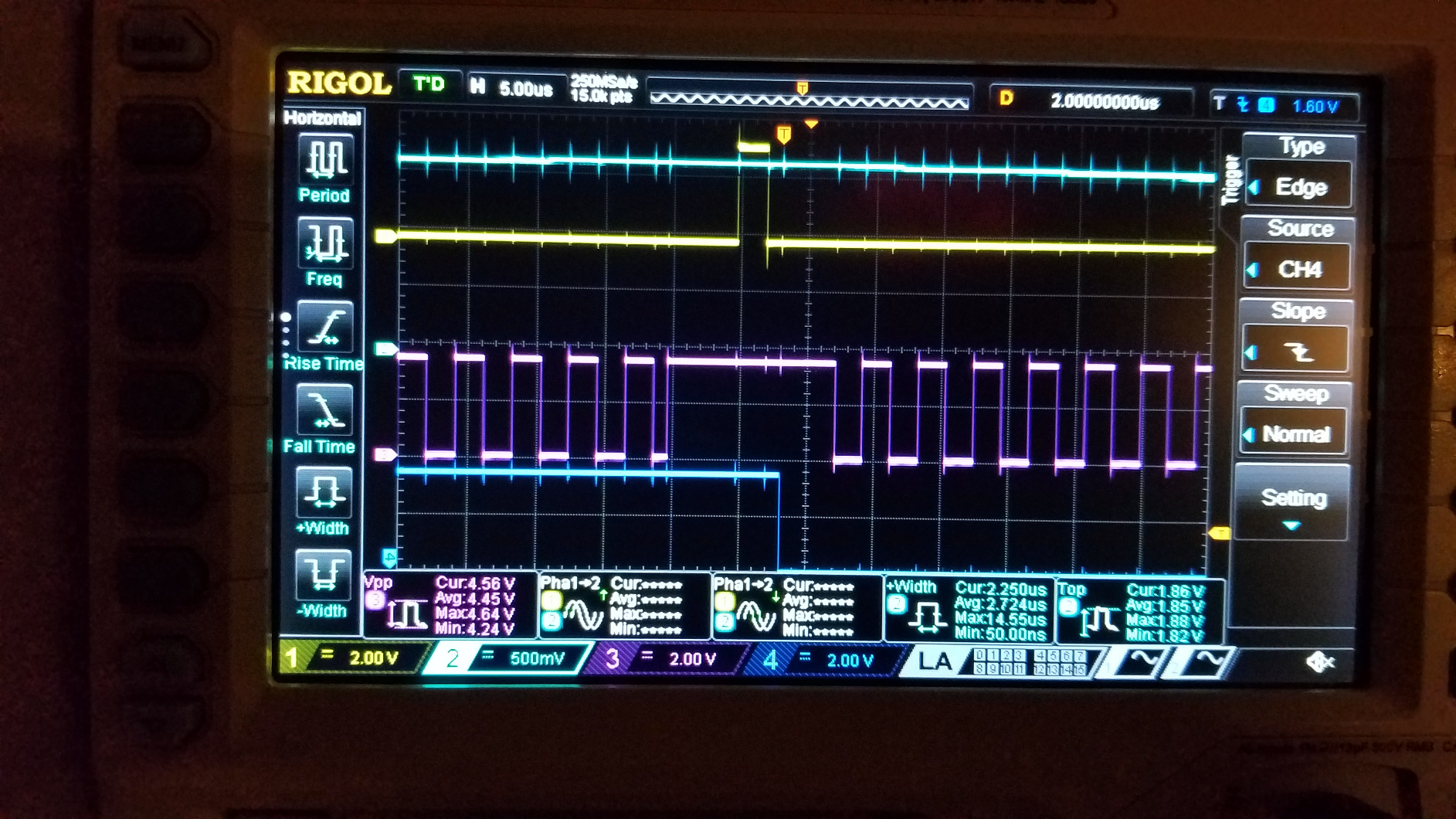Tap the blue channel 4 ground marker
Viewport: 1456px width, 819px height.
tap(389, 557)
